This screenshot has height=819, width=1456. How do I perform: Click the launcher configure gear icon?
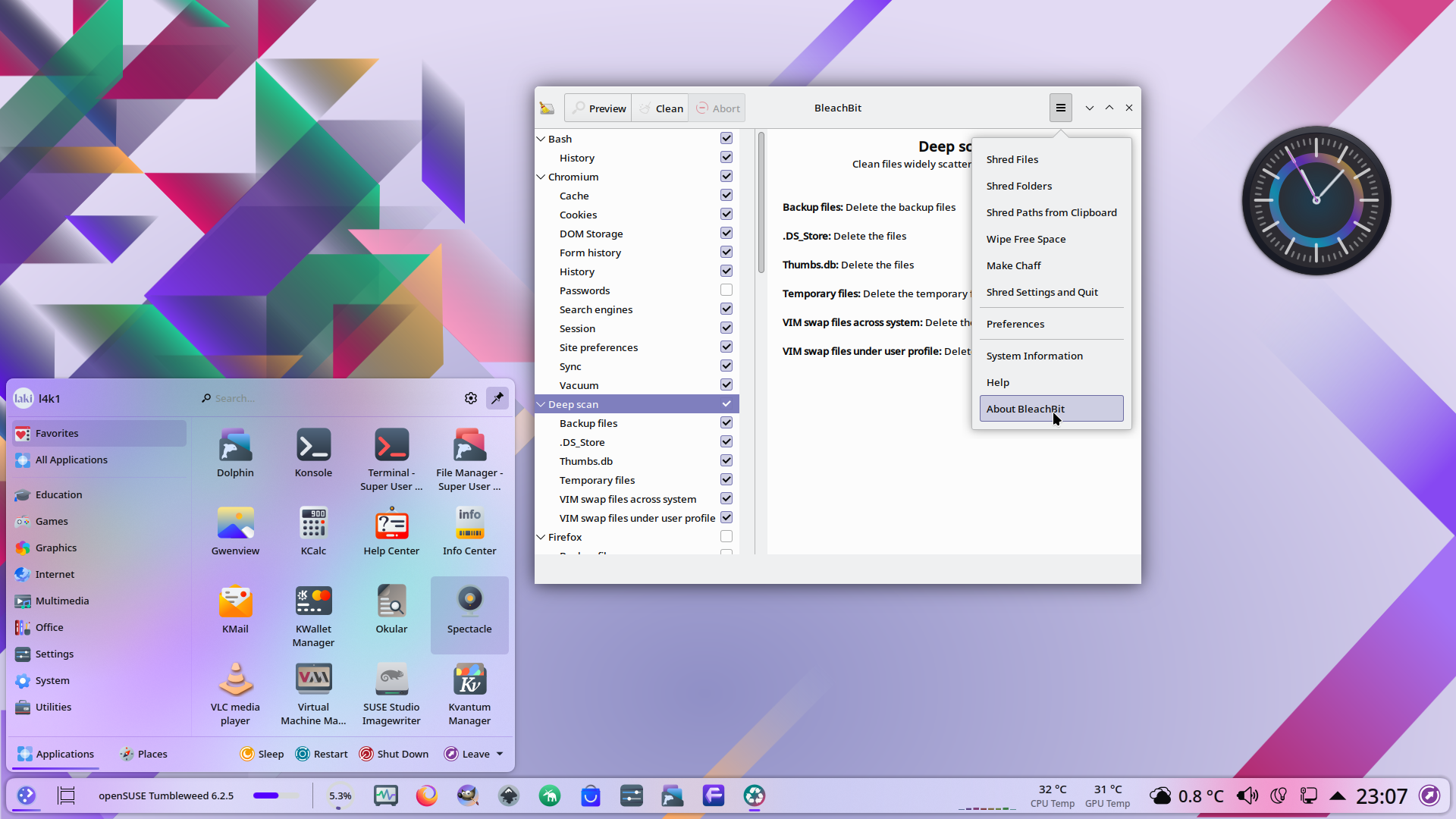tap(471, 398)
